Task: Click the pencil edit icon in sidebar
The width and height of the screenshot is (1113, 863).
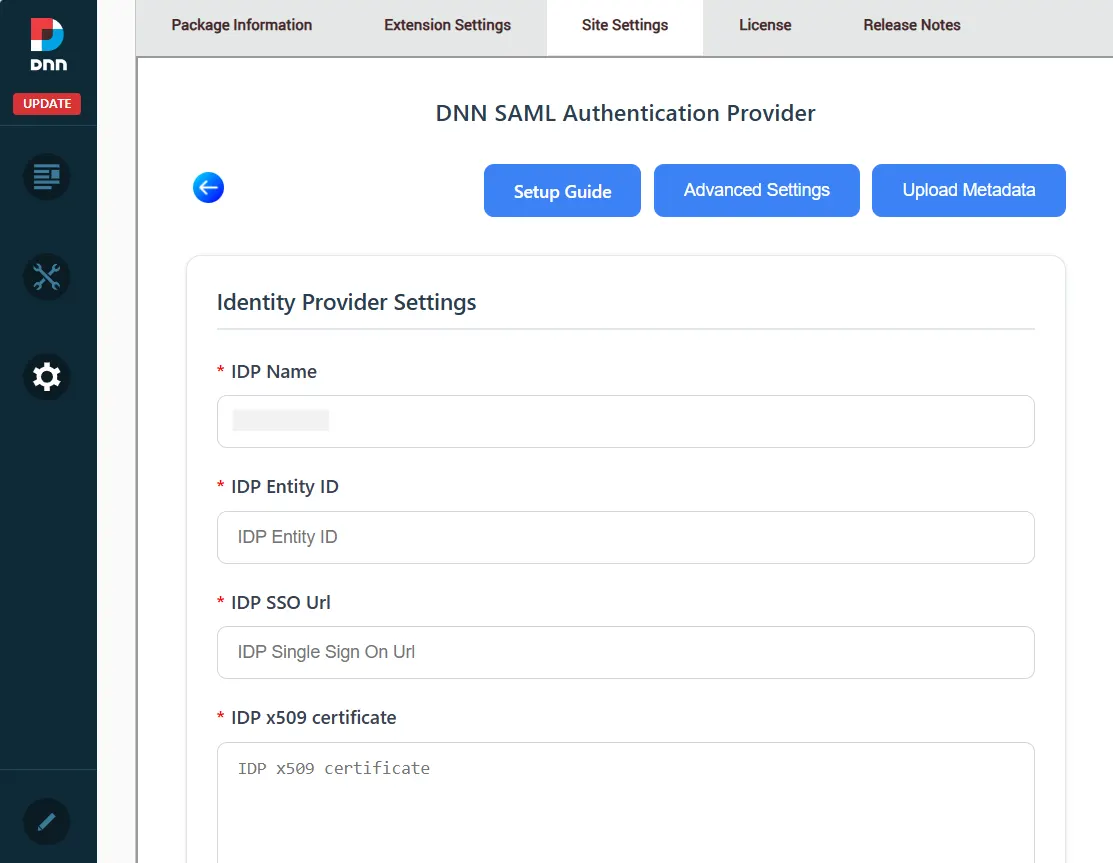Action: (47, 822)
